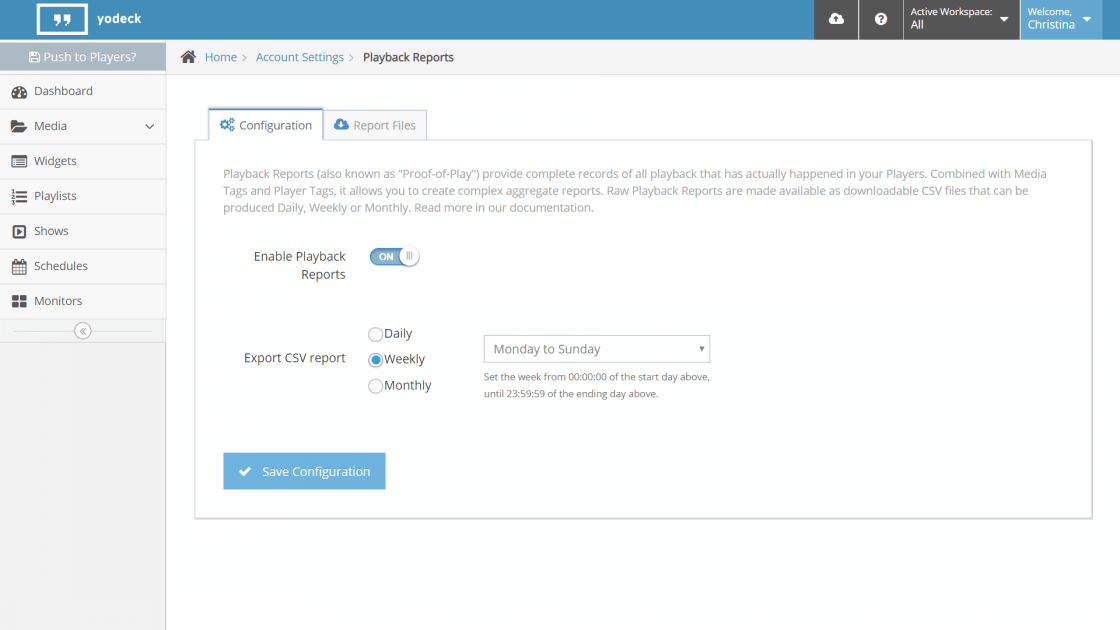Switch to the Report Files tab
The image size is (1120, 630).
click(x=375, y=125)
